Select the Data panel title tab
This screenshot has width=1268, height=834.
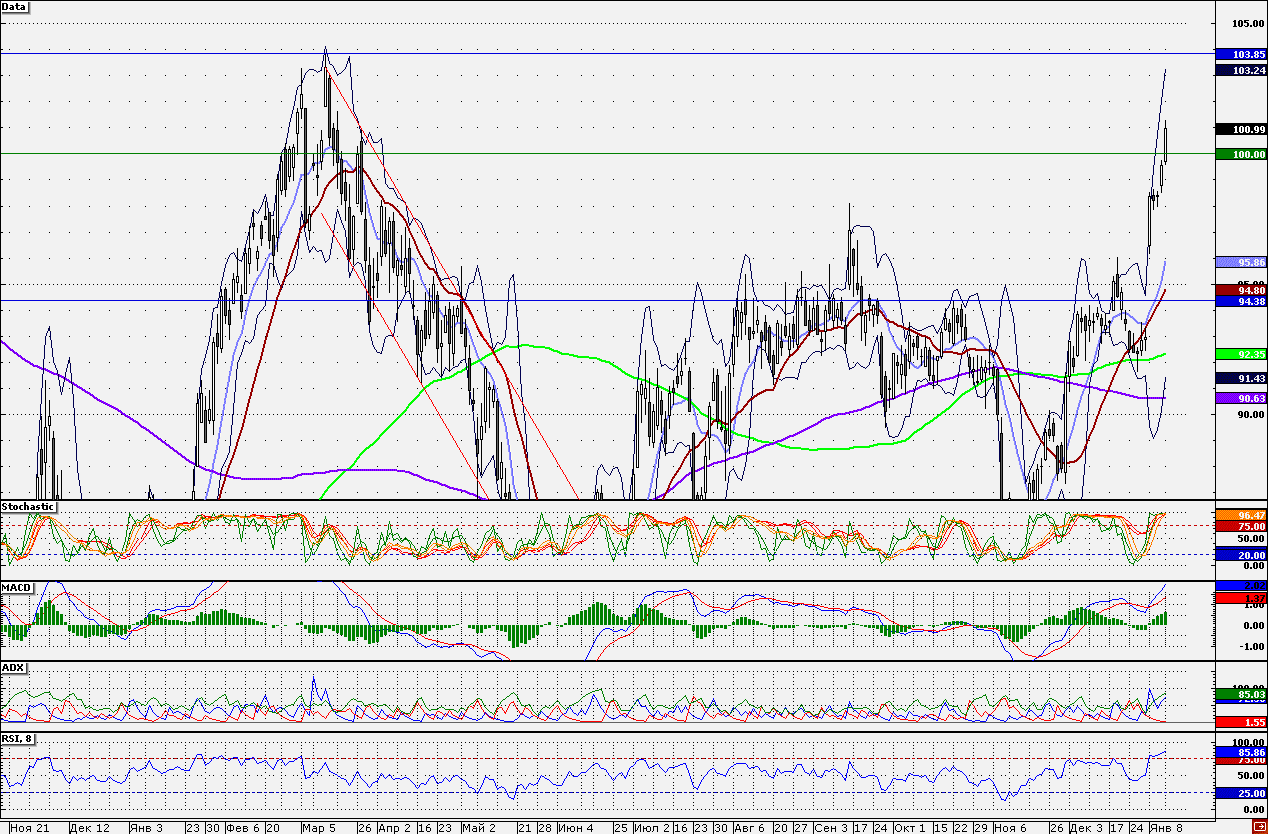click(14, 7)
